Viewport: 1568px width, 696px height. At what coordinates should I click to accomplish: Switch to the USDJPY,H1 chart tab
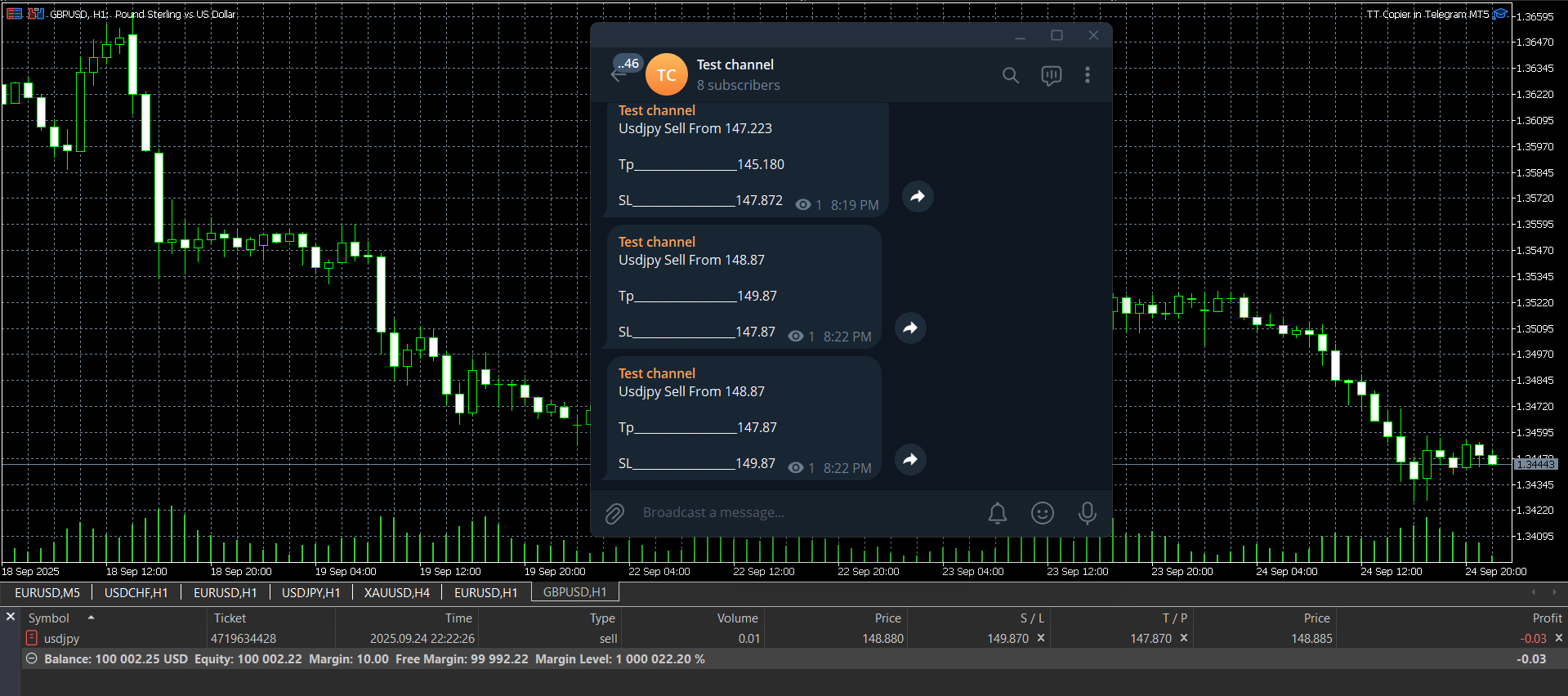(x=310, y=592)
